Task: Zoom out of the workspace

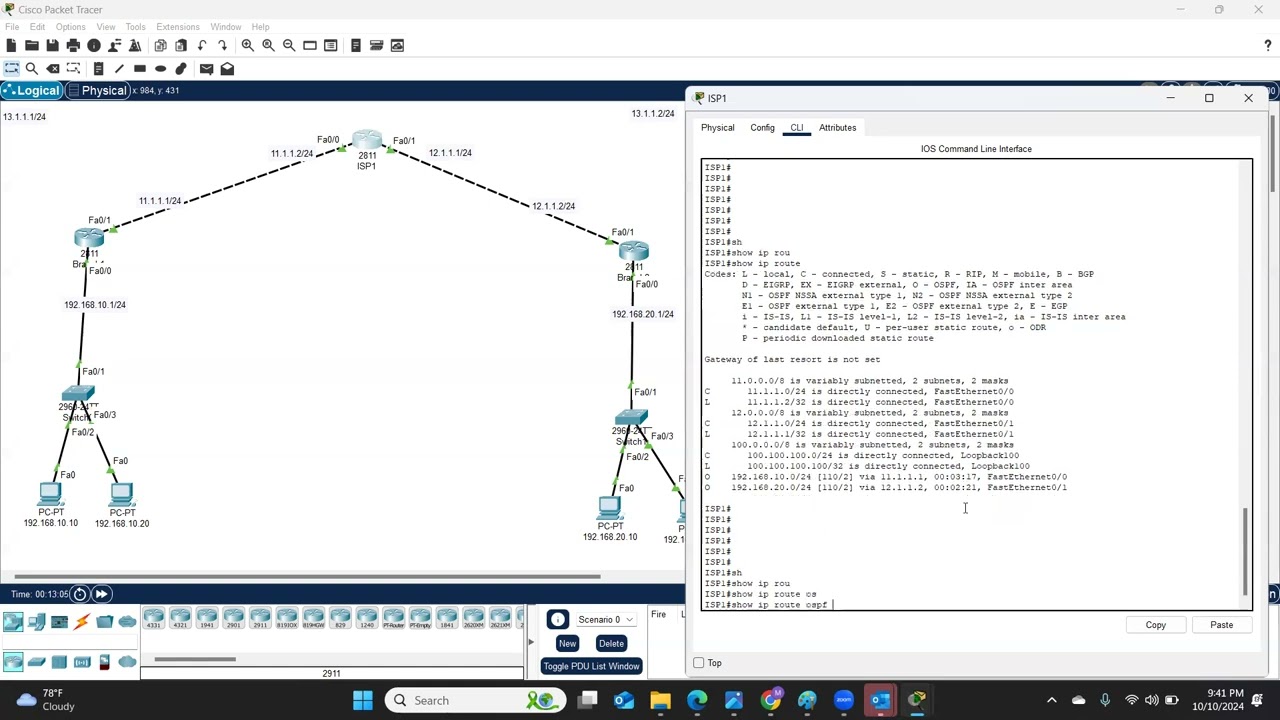Action: click(289, 45)
